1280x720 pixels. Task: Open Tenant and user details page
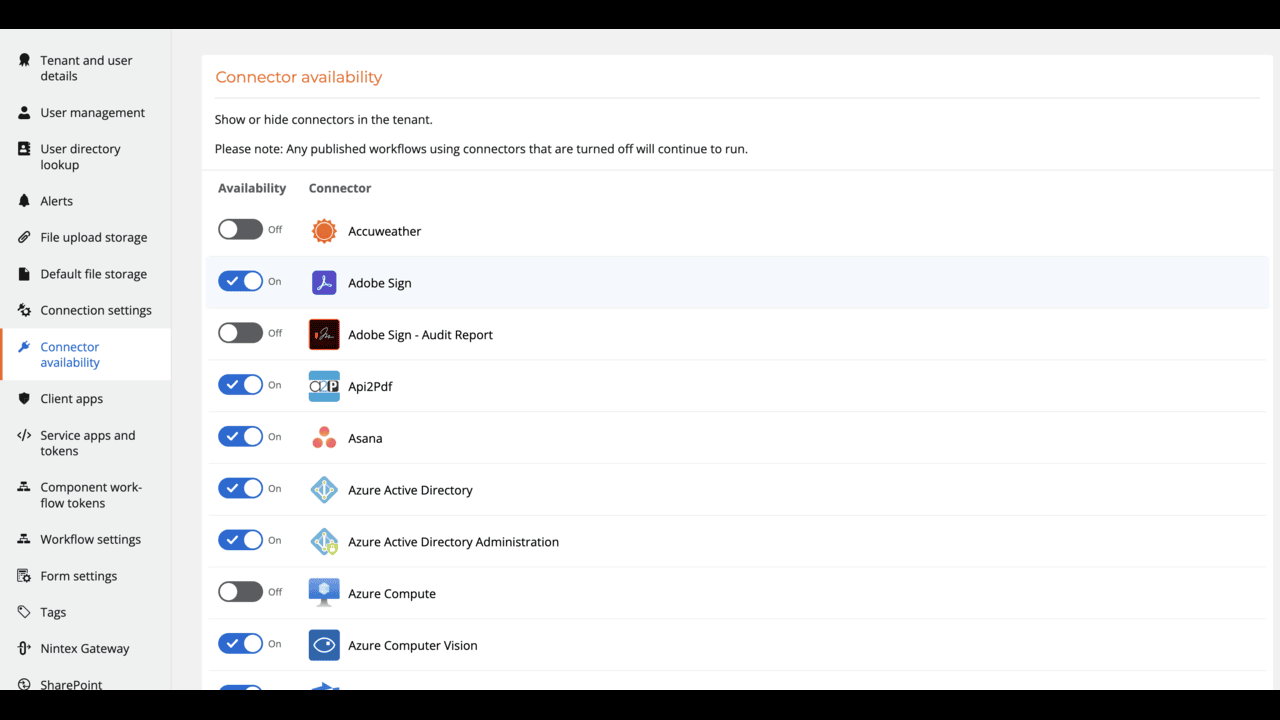(85, 68)
